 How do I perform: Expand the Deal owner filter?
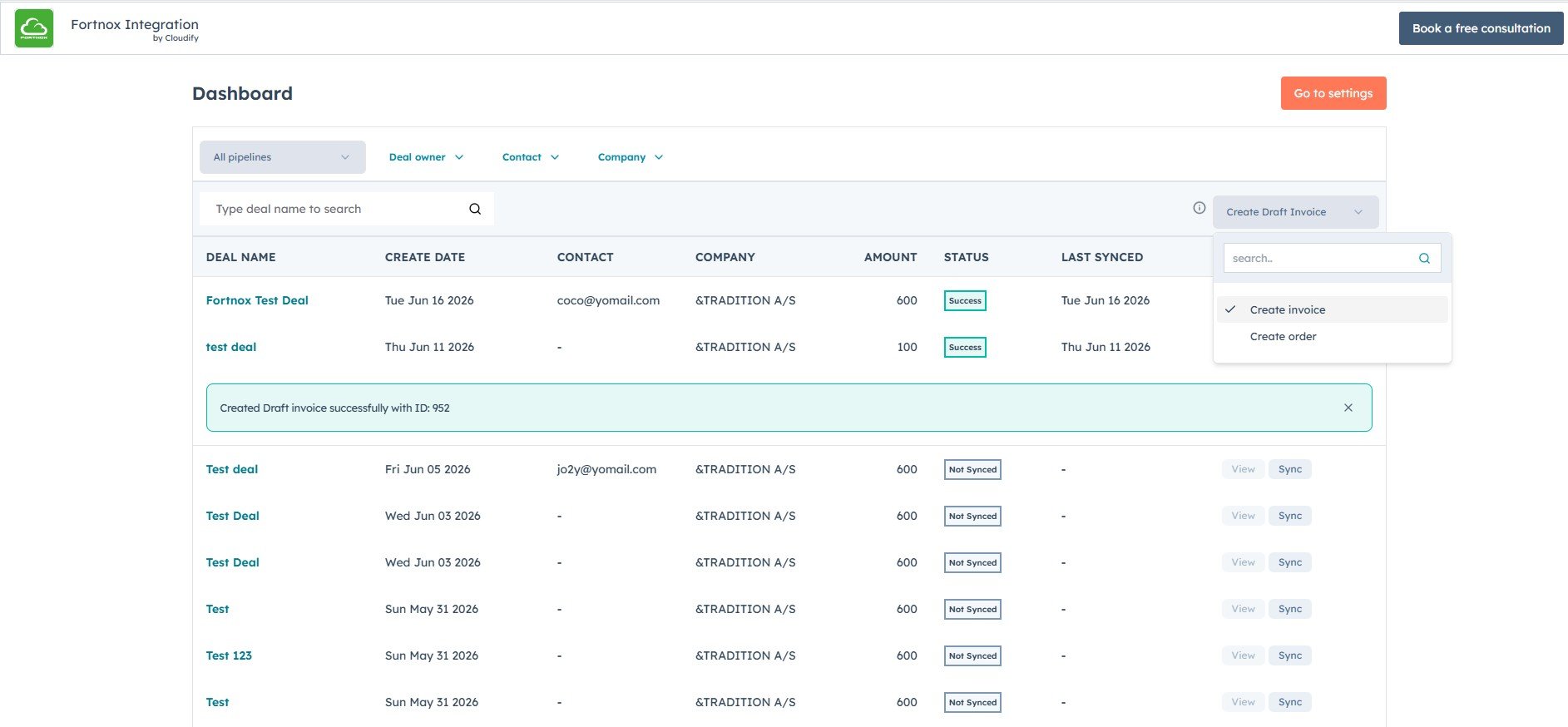426,157
